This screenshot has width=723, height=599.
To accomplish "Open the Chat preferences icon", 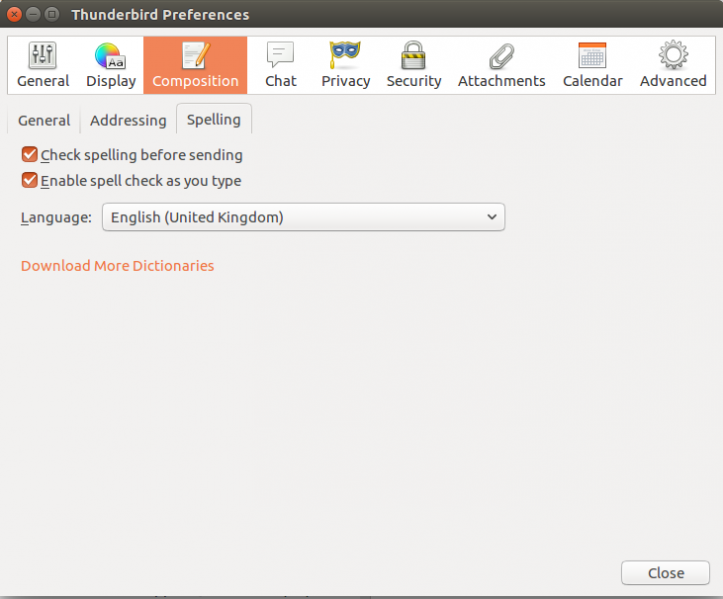I will pyautogui.click(x=280, y=65).
